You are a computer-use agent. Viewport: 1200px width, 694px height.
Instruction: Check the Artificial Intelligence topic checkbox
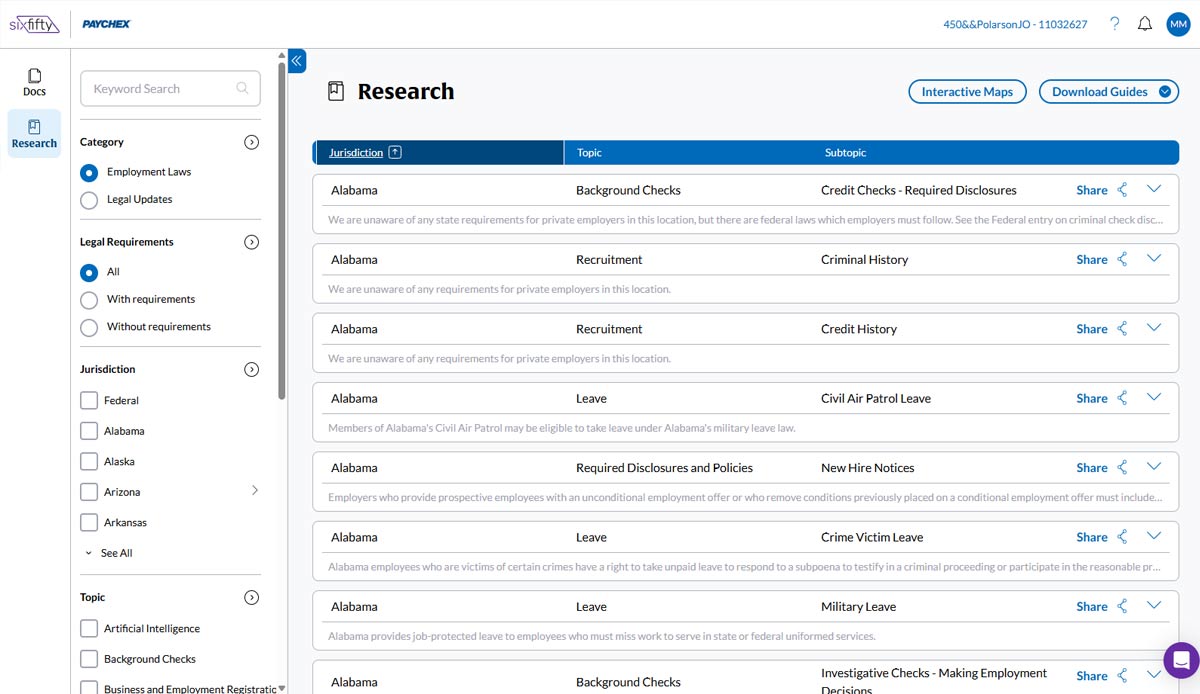pos(88,629)
